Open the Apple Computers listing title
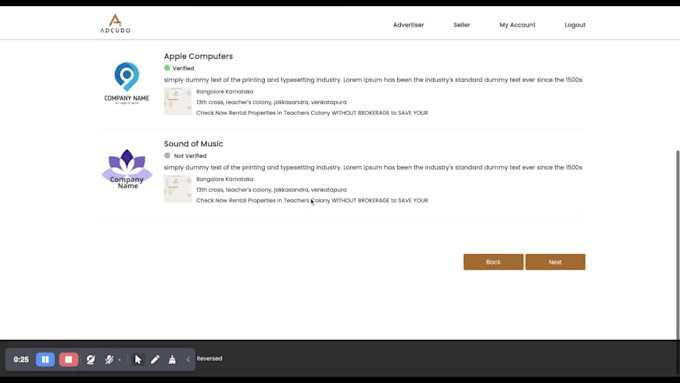Screen dimensions: 680x383 pos(198,56)
